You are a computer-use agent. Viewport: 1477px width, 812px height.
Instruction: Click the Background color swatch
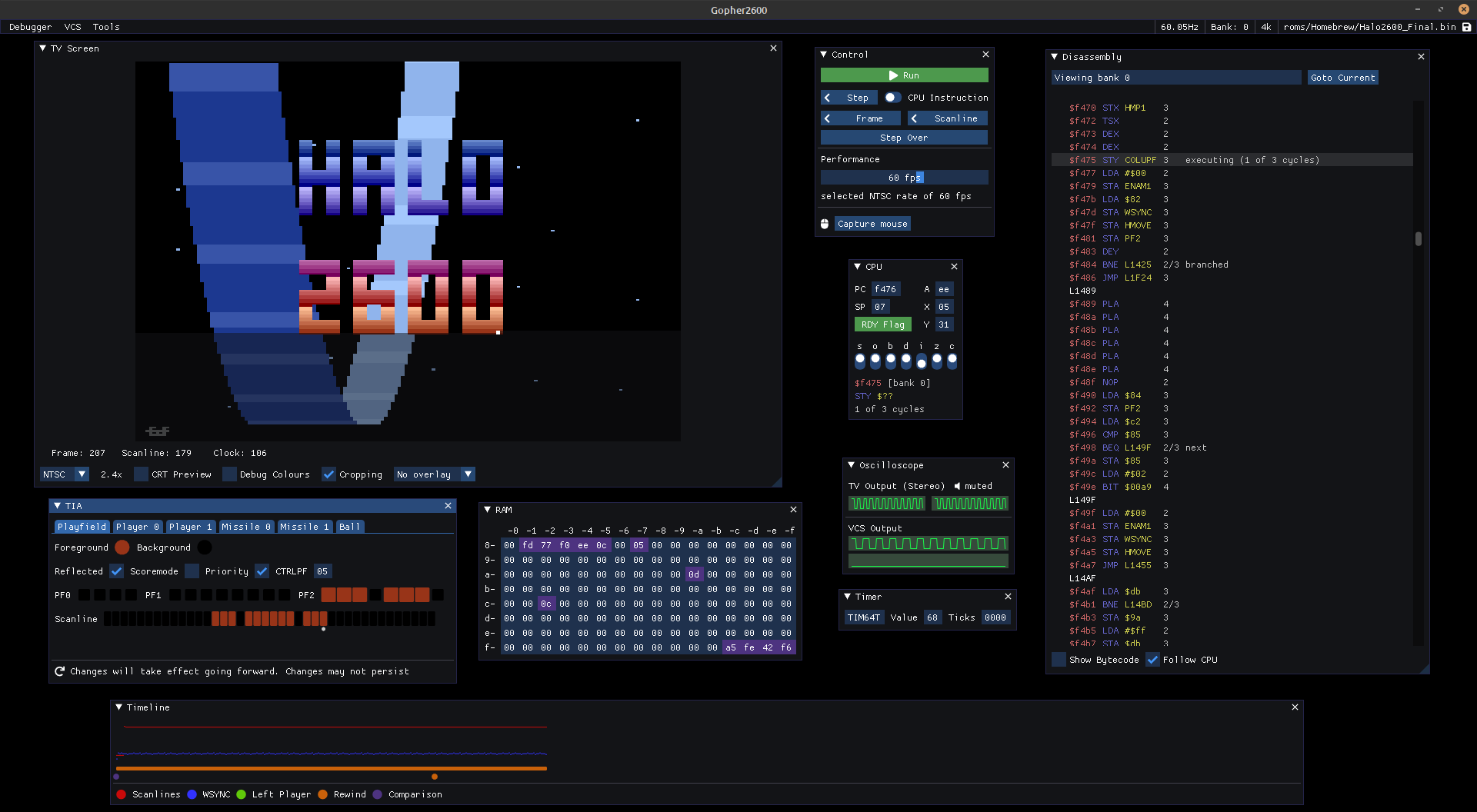[x=205, y=547]
